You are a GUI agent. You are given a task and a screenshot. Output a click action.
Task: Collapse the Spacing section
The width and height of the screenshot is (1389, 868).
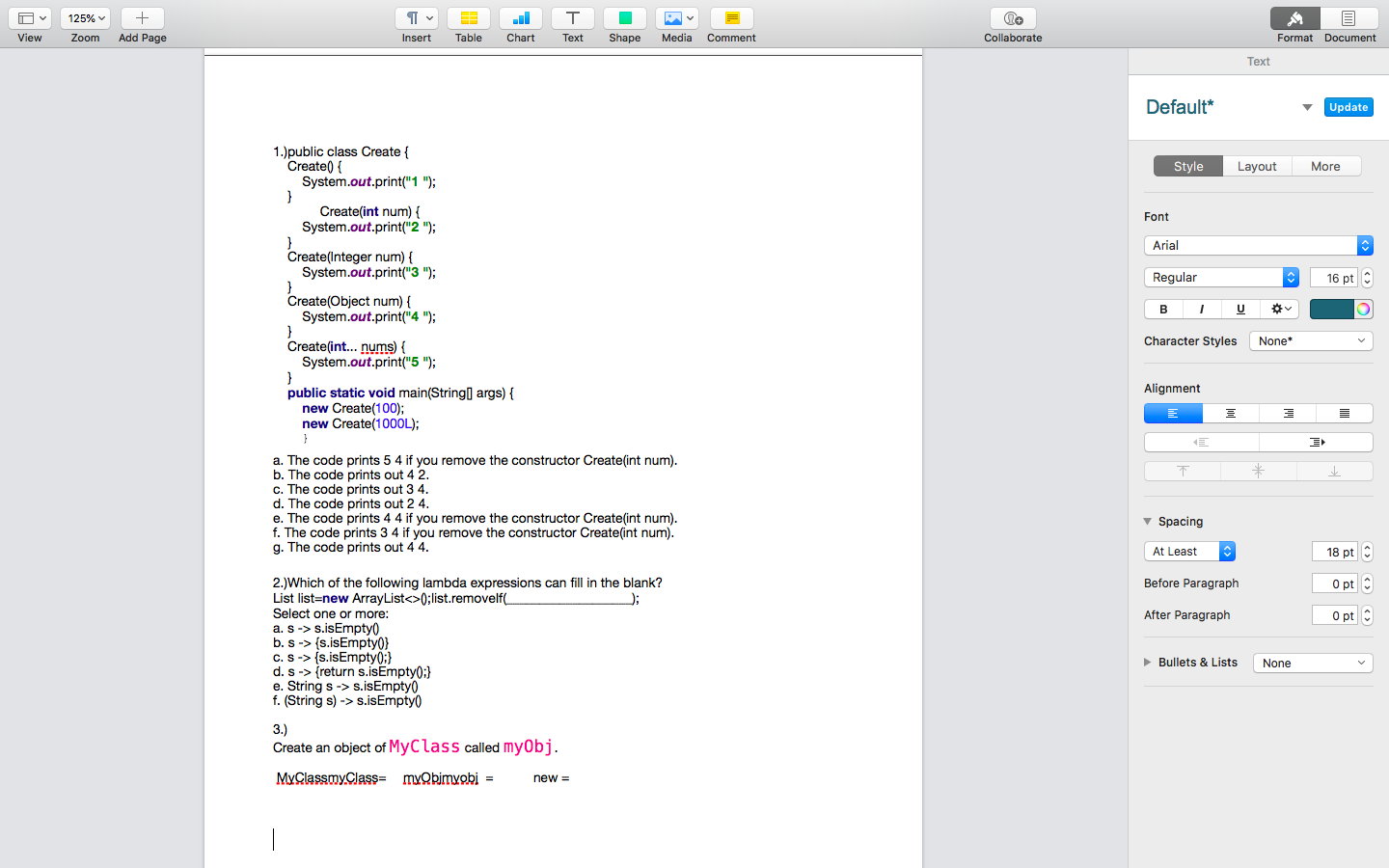click(1148, 522)
